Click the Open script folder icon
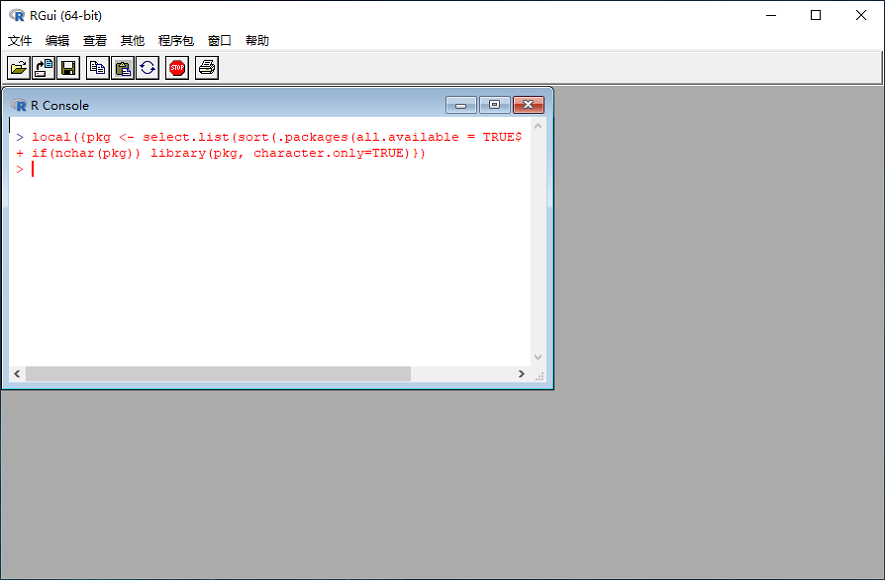The width and height of the screenshot is (885, 580). coord(19,68)
